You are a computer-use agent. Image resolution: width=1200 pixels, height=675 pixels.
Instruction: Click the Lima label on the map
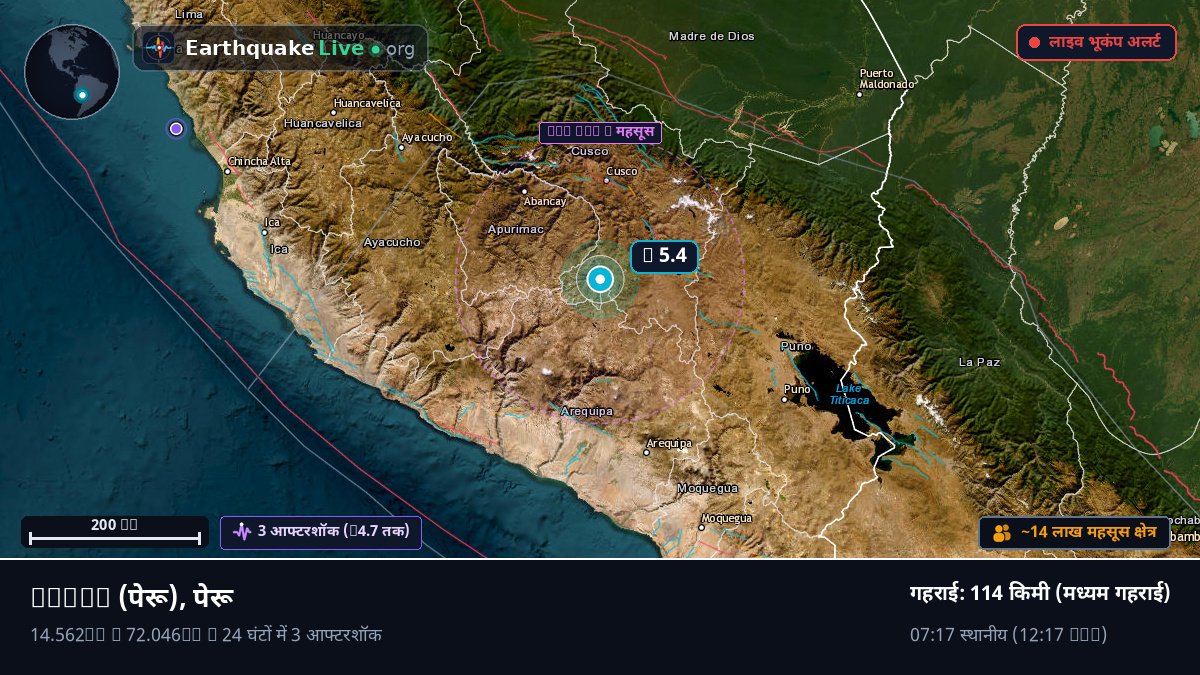189,14
